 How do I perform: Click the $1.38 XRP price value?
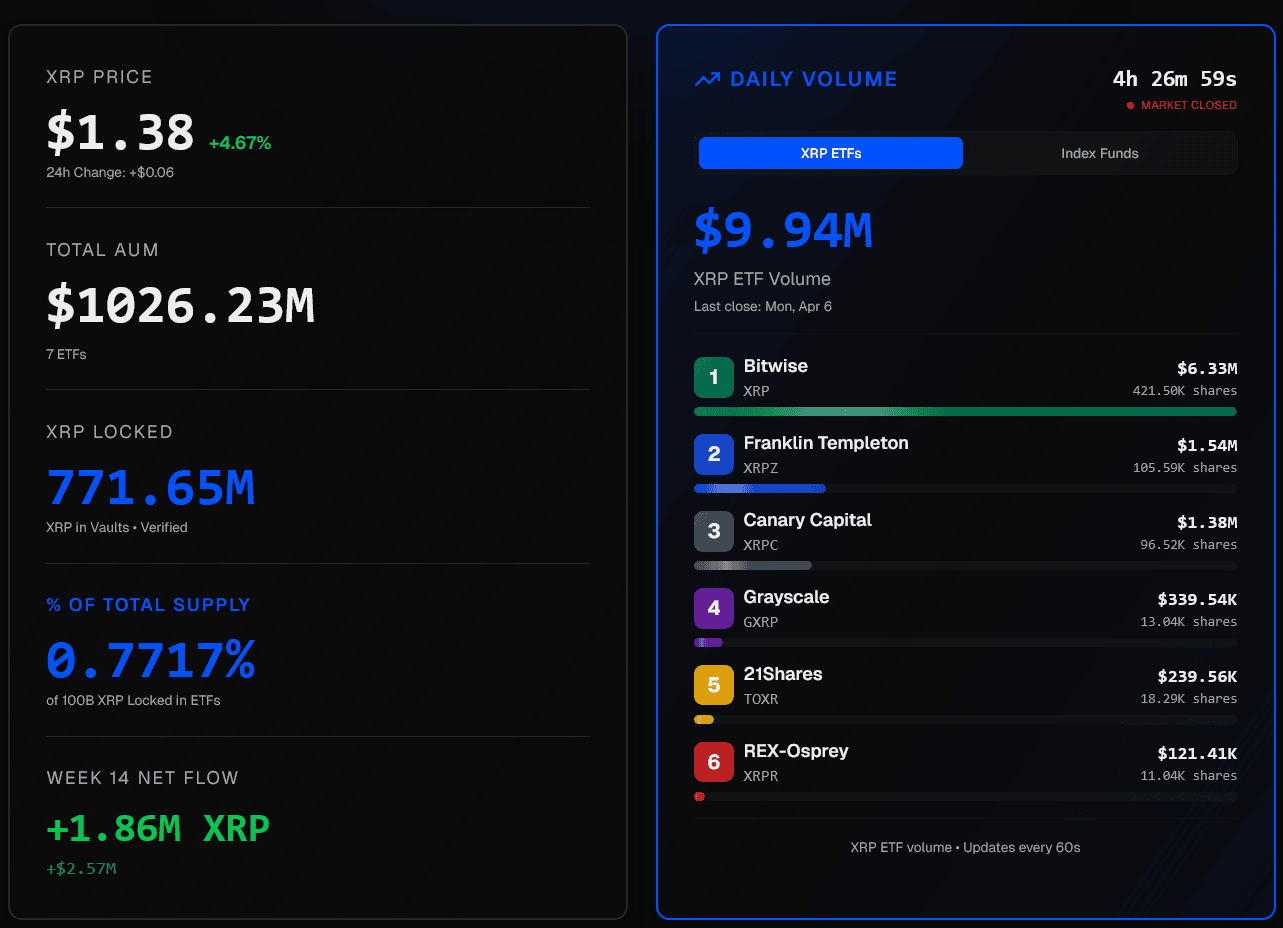click(120, 133)
